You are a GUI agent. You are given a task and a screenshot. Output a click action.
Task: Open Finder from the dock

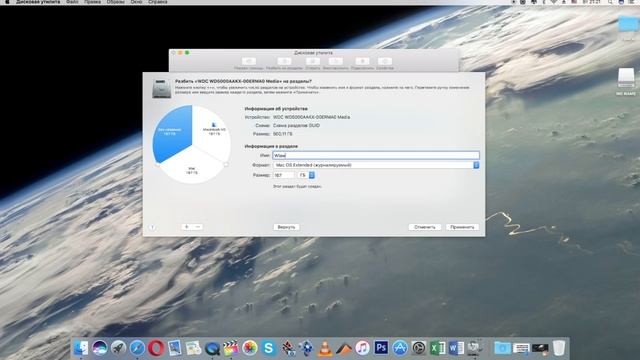[x=81, y=348]
